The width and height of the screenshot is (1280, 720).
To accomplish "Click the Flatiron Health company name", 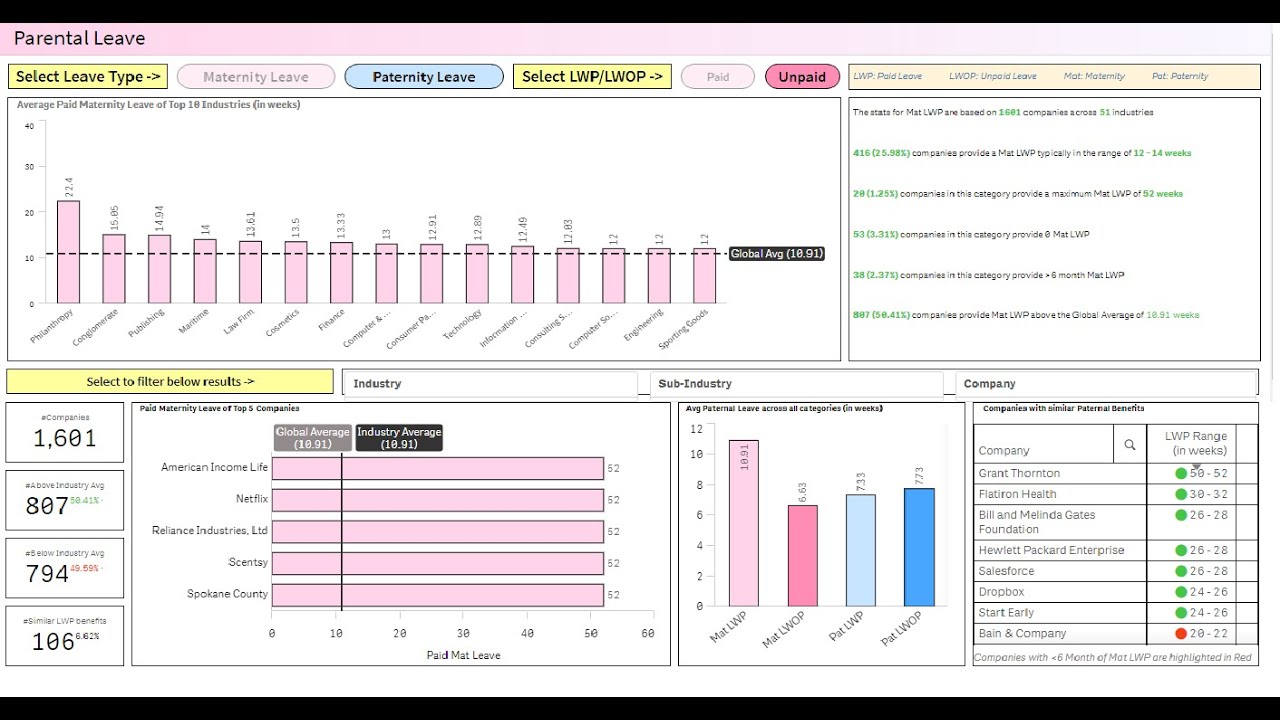I will coord(1017,494).
